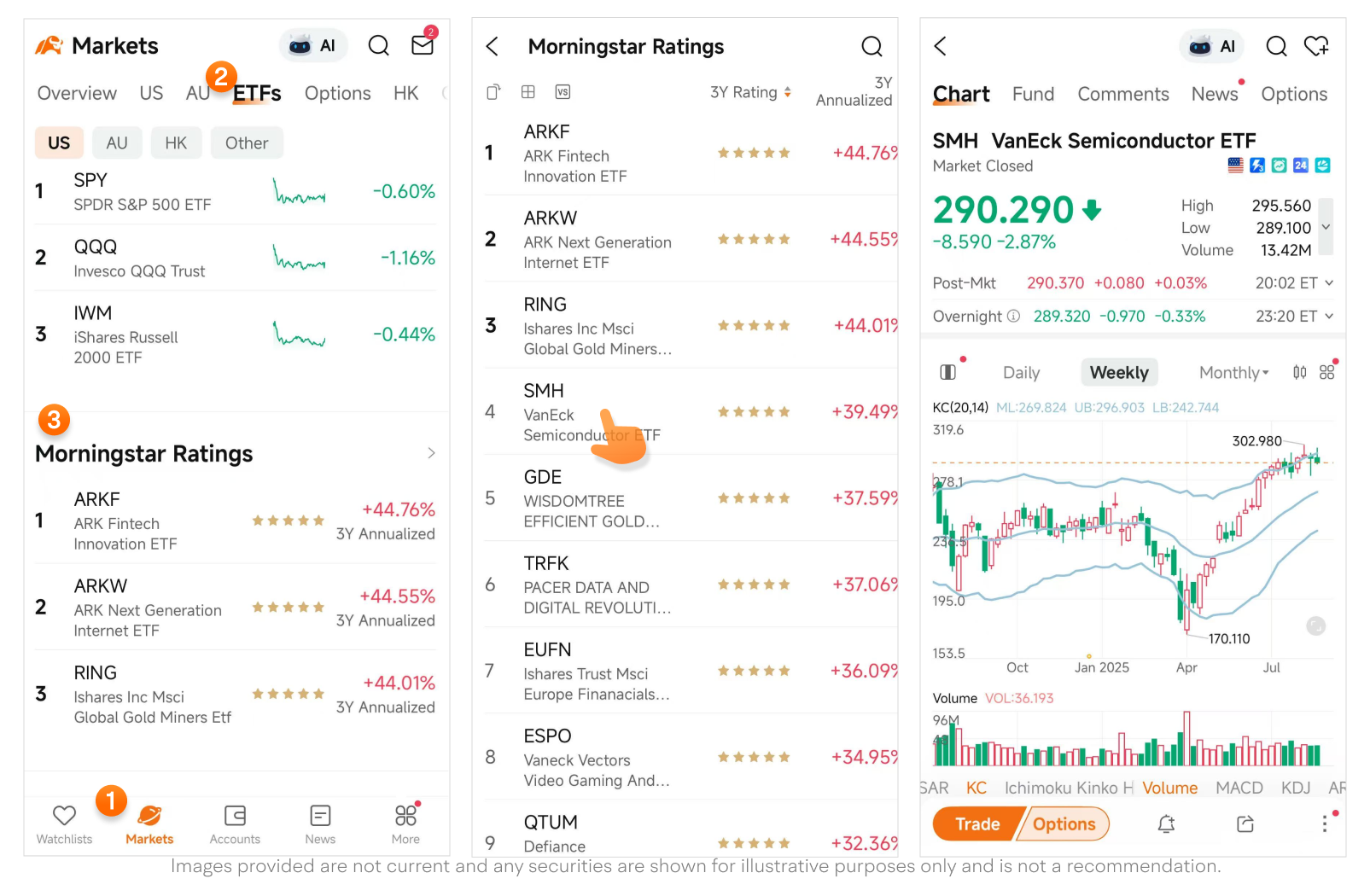Open EUFN iShares Europe Financials row

(x=691, y=671)
